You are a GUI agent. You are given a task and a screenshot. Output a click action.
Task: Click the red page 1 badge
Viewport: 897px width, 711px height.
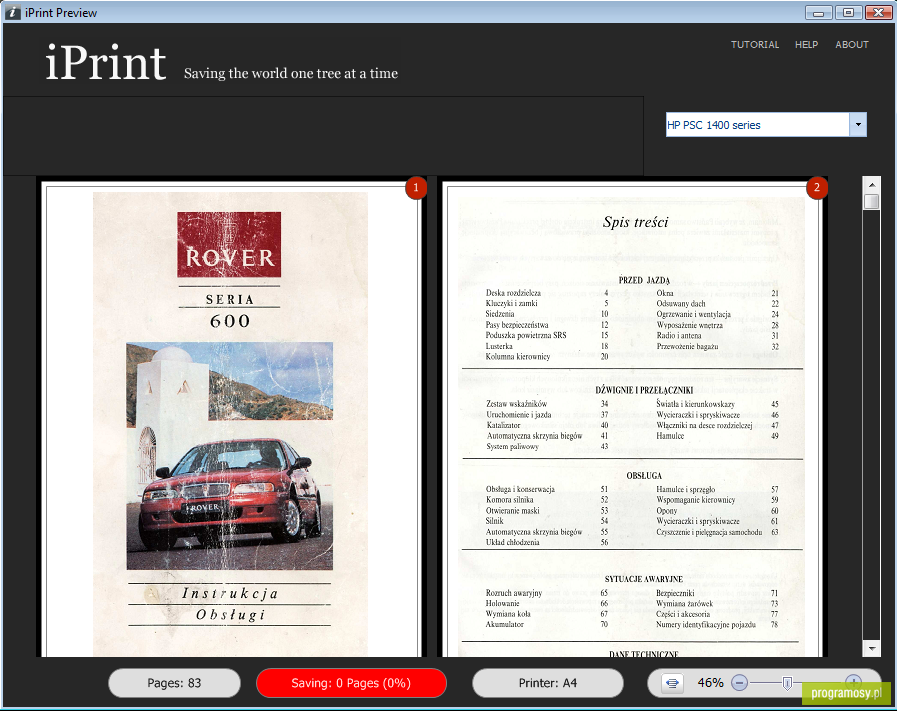416,188
